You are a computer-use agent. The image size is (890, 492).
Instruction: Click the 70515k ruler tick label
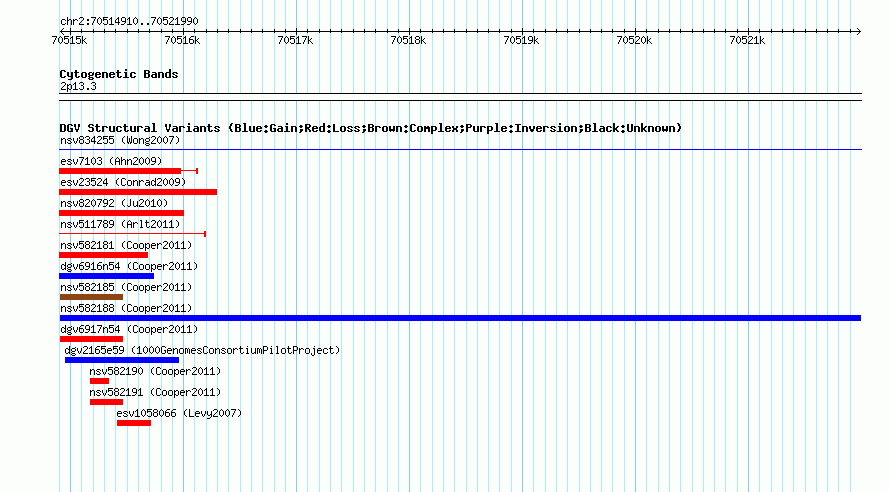coord(69,40)
